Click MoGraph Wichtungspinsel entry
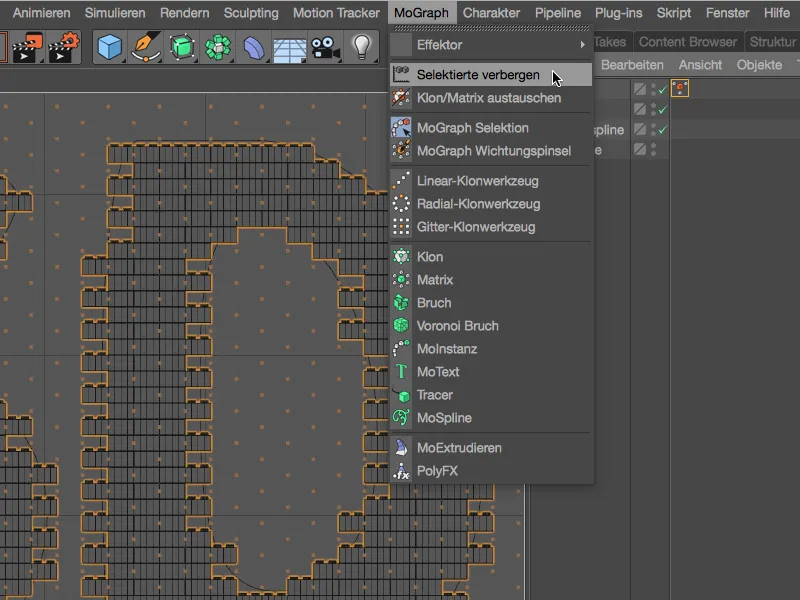 494,151
